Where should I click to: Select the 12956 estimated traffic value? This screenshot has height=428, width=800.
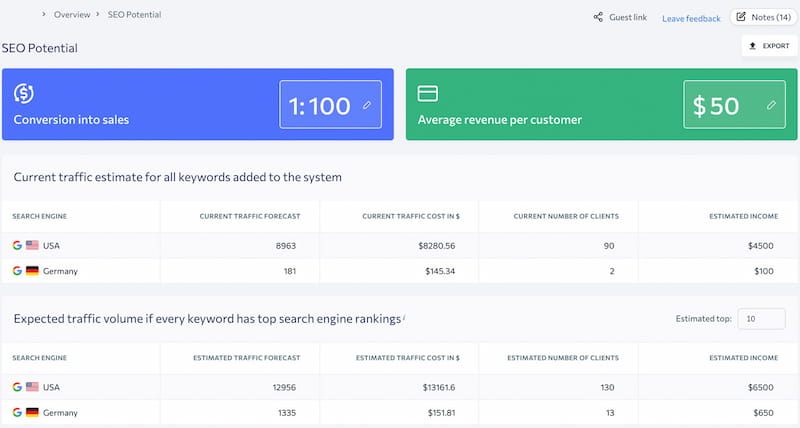[284, 388]
